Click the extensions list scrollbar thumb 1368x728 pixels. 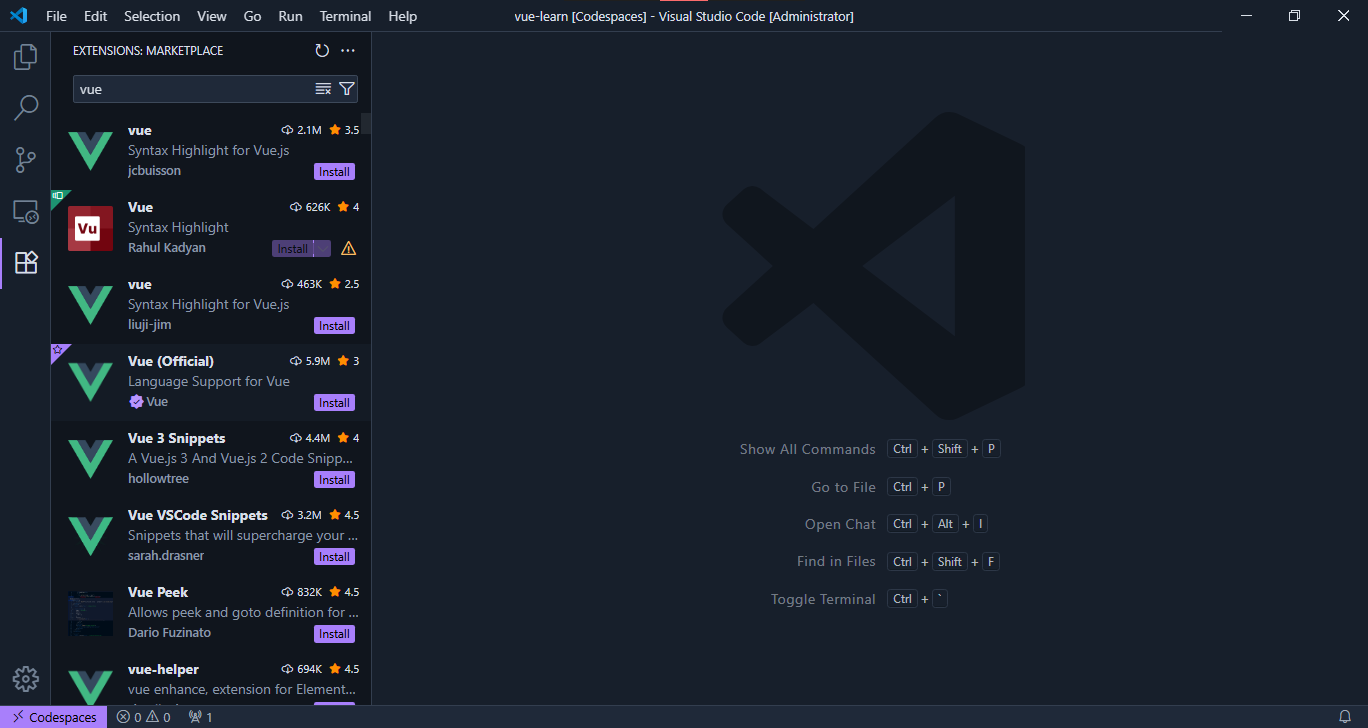[366, 123]
